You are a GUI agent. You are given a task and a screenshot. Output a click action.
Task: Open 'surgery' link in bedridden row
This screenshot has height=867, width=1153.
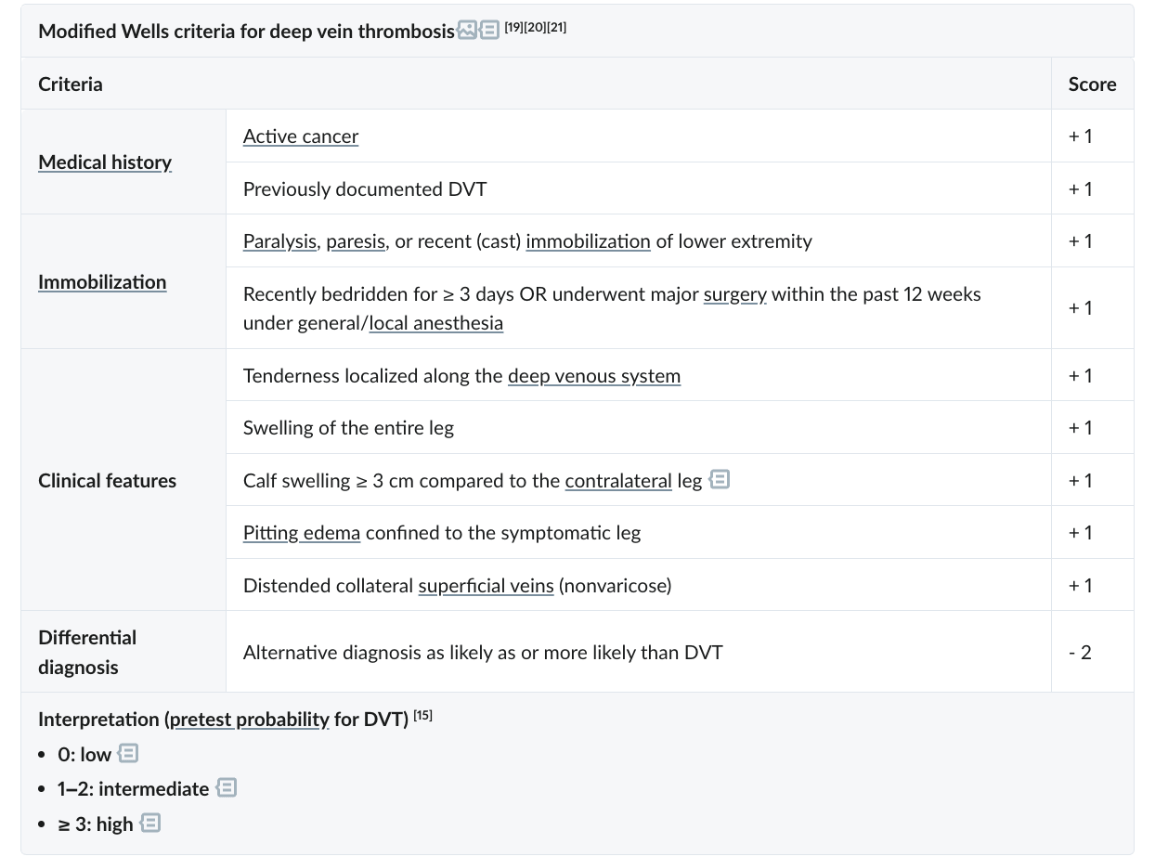click(x=735, y=295)
